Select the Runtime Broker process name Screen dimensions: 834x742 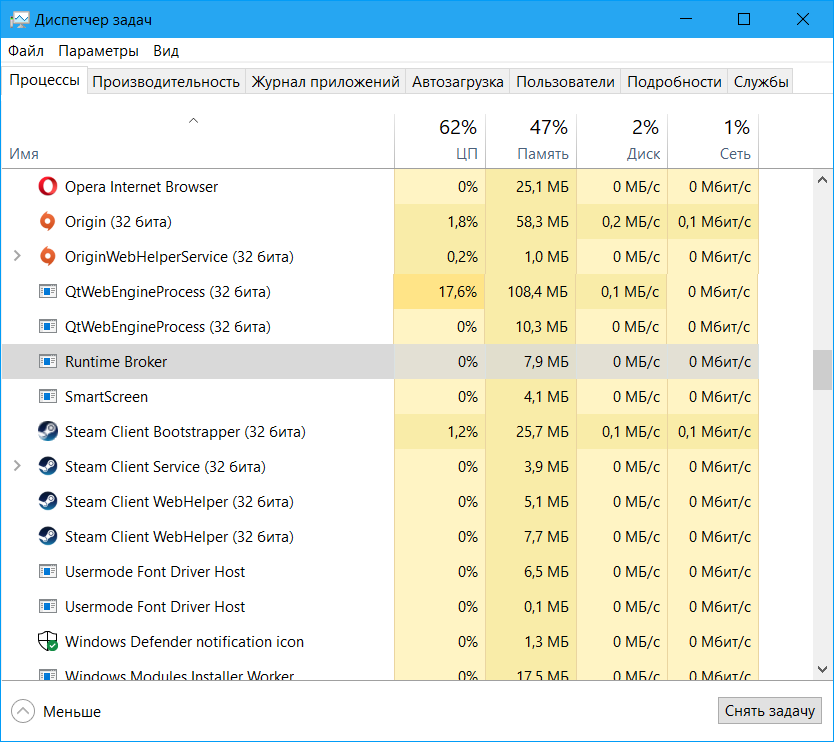coord(115,362)
